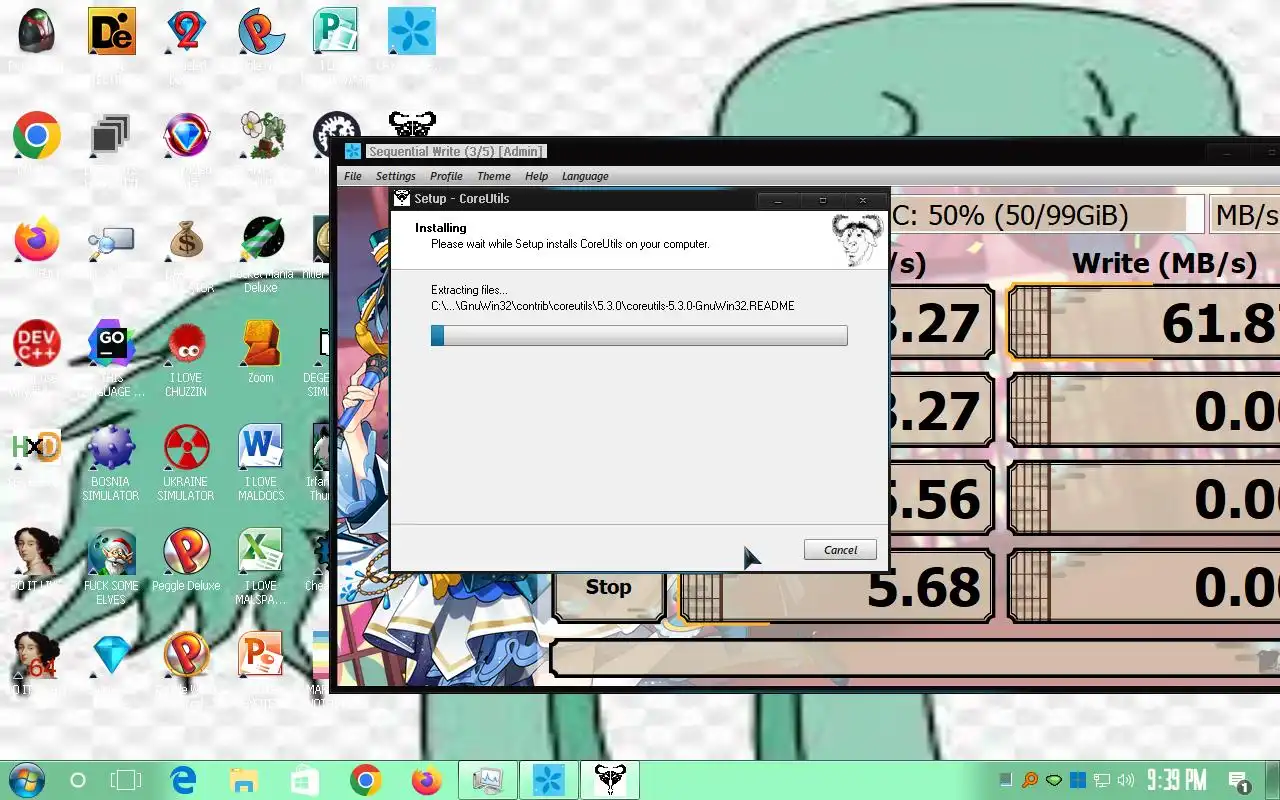1280x800 pixels.
Task: Open the Google Chrome desktop shortcut
Action: point(37,136)
